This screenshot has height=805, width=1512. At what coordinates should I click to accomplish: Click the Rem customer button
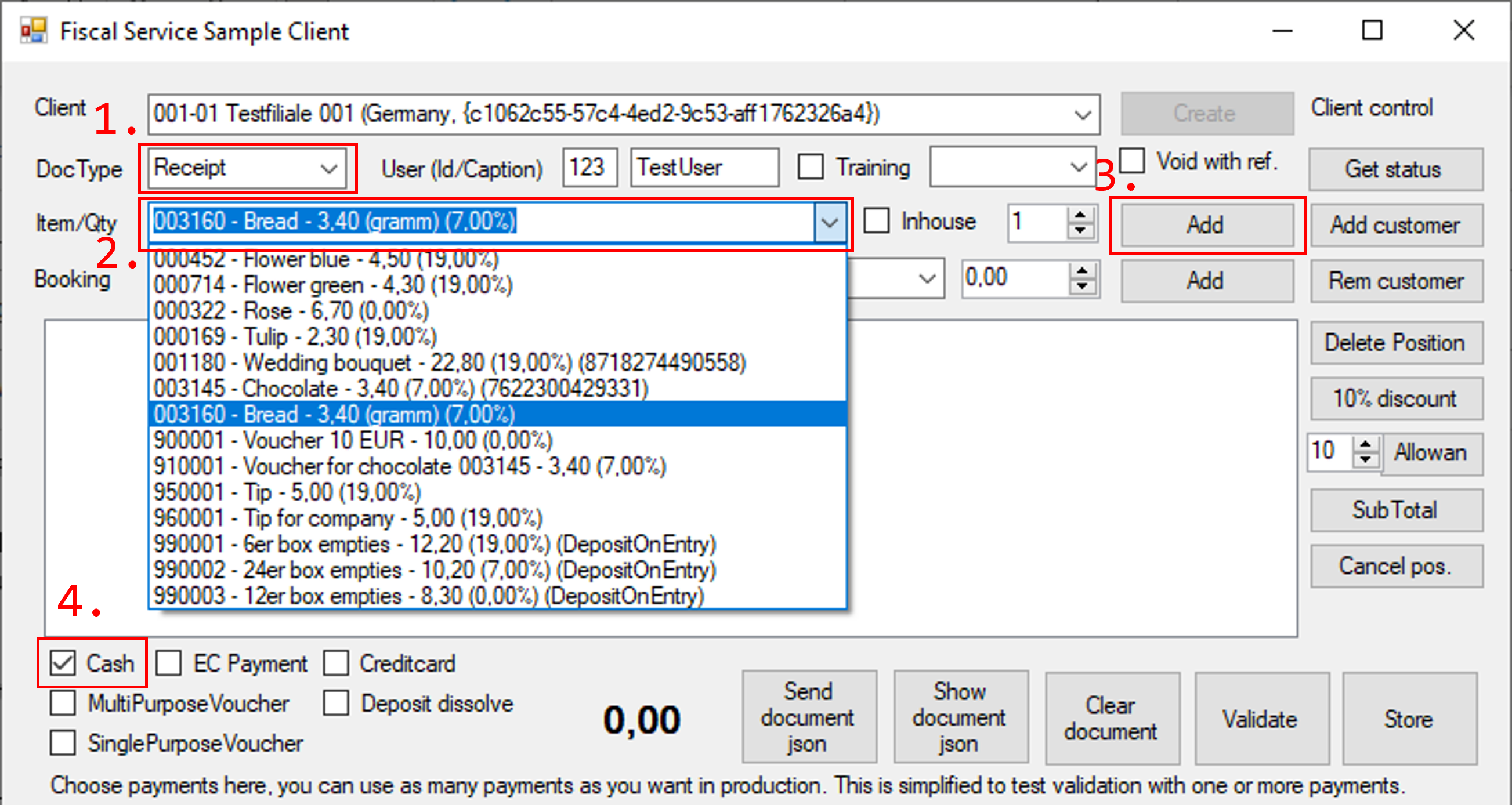1396,281
